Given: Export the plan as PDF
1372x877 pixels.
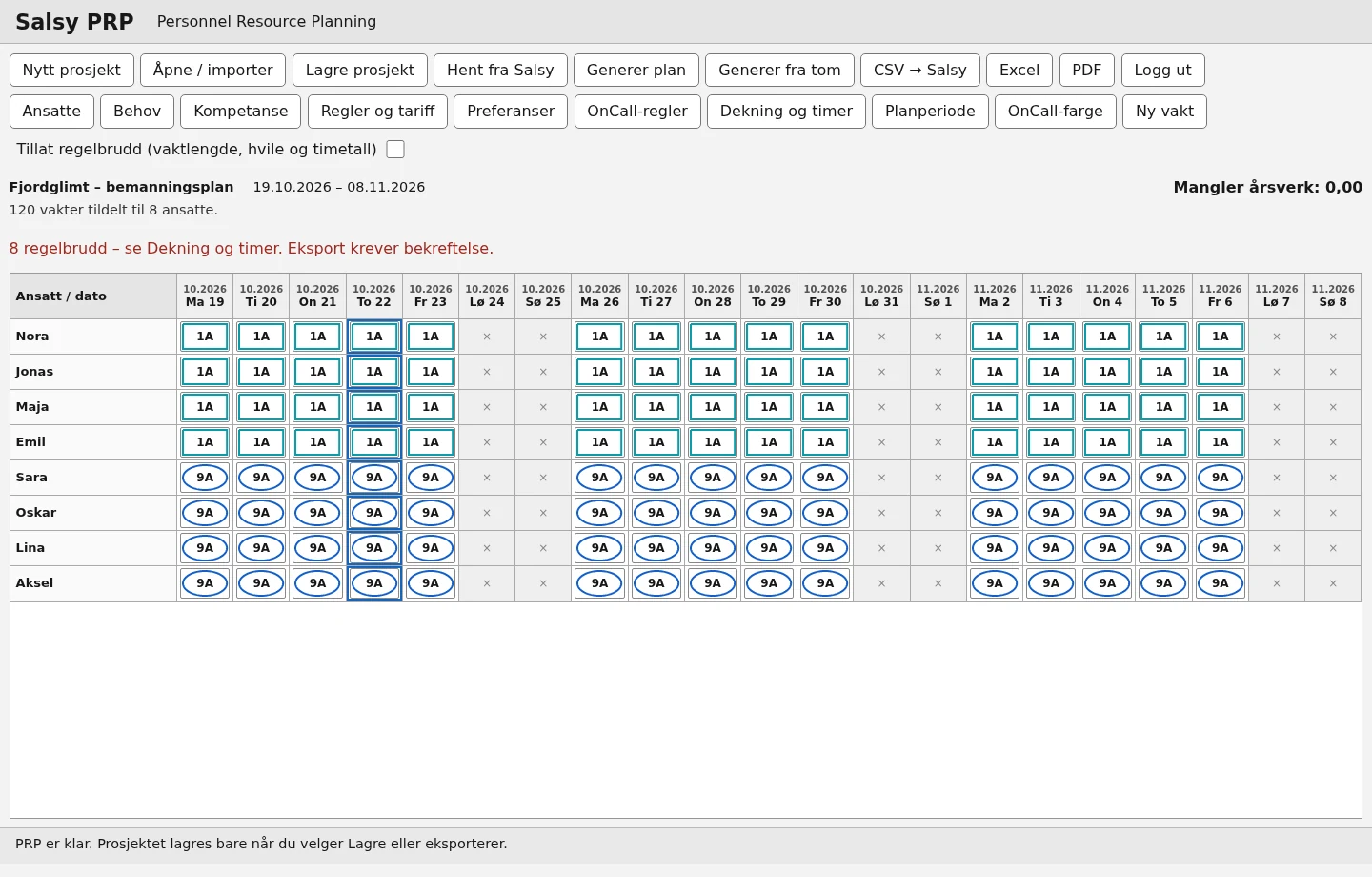Looking at the screenshot, I should [1087, 71].
